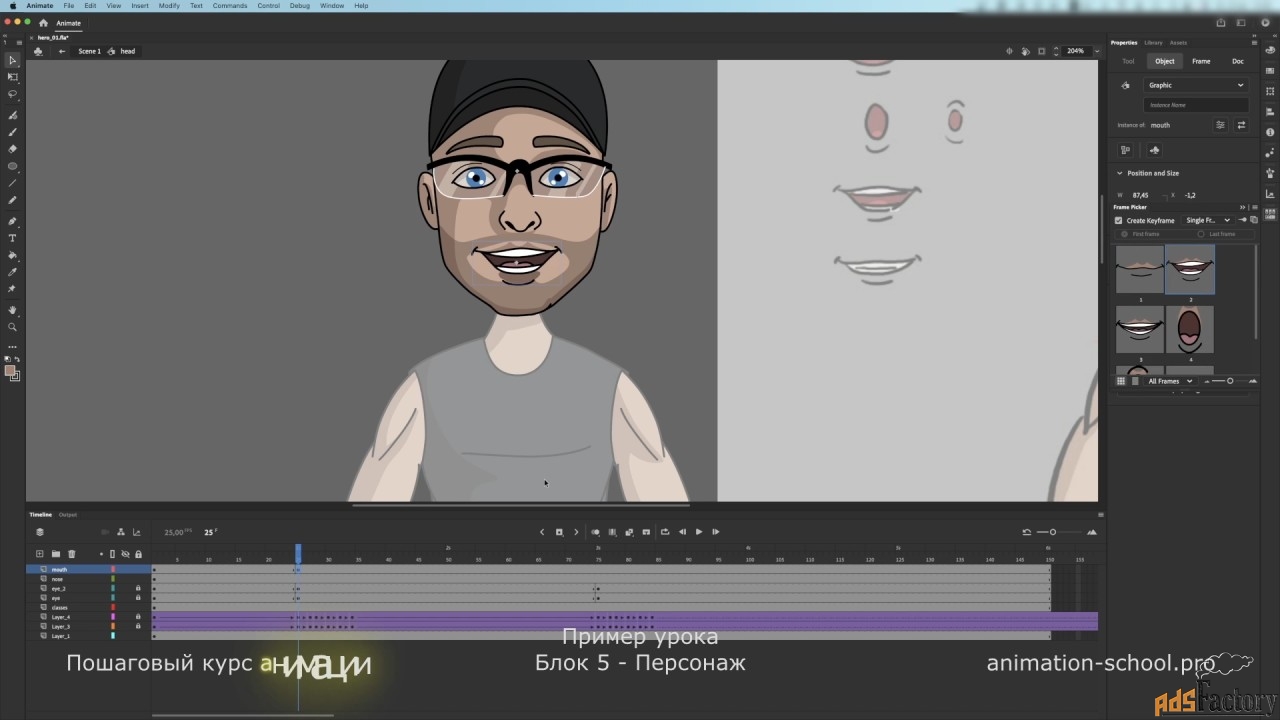Screen dimensions: 1280x720
Task: Switch to the Doc properties tab
Action: [1238, 61]
